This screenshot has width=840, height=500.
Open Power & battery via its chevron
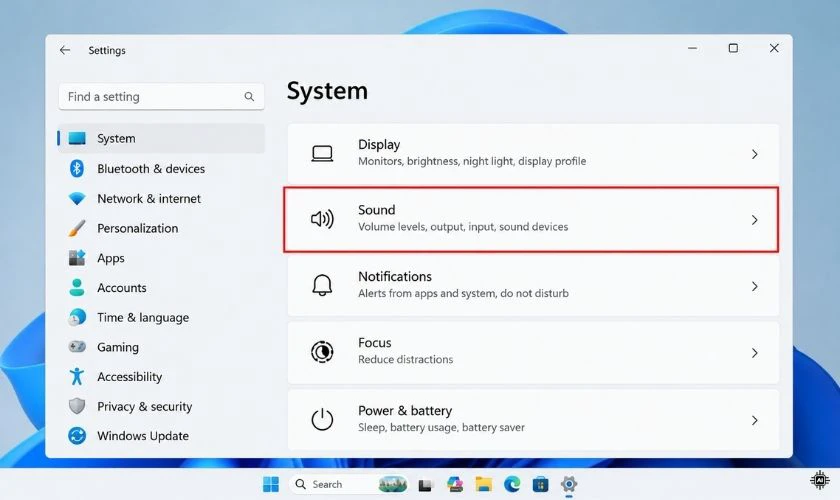(754, 420)
